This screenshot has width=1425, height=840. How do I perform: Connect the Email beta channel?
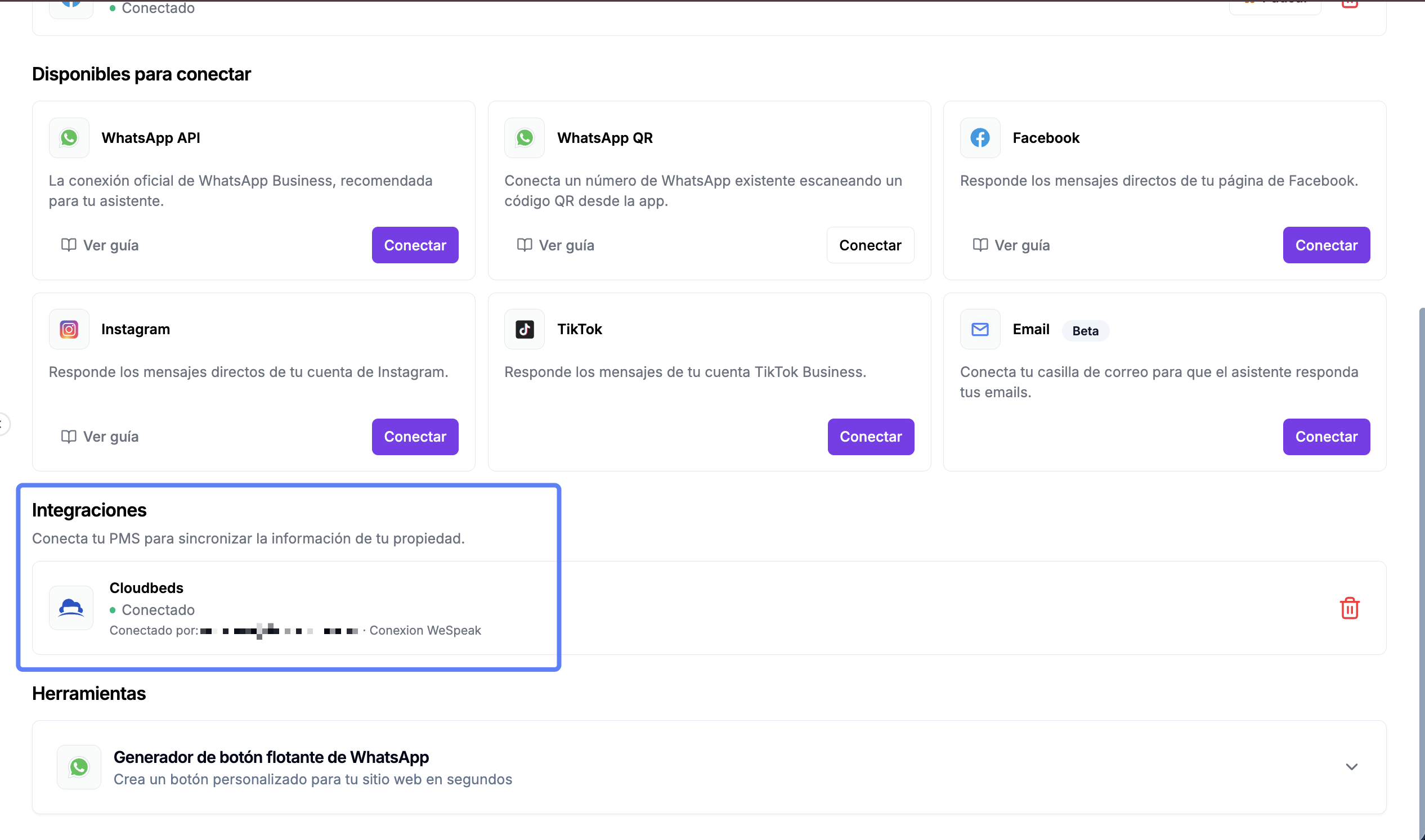tap(1327, 437)
